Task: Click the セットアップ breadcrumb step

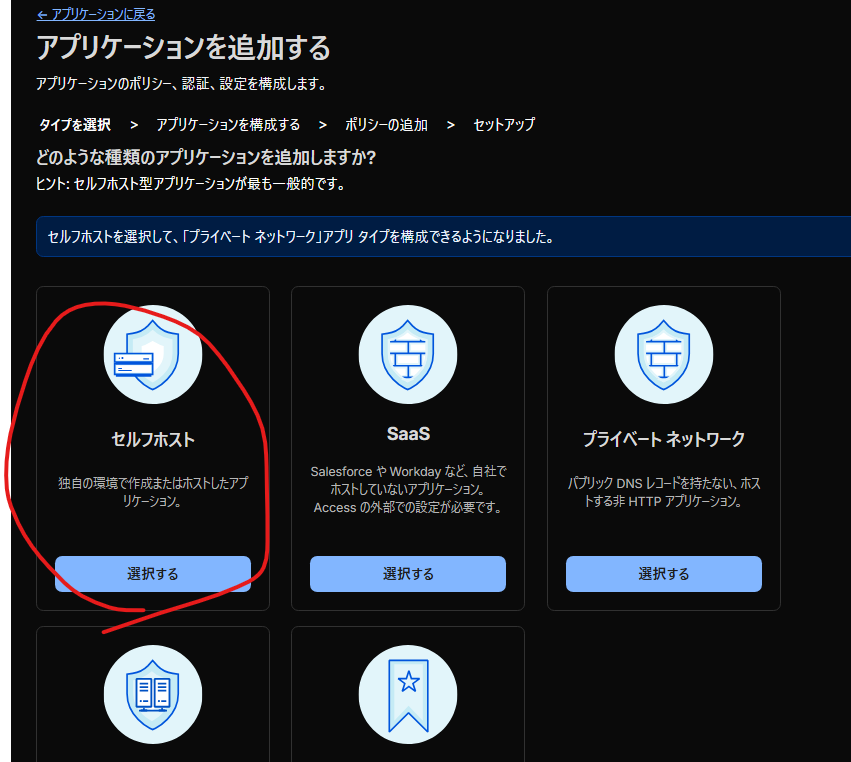Action: (x=507, y=124)
